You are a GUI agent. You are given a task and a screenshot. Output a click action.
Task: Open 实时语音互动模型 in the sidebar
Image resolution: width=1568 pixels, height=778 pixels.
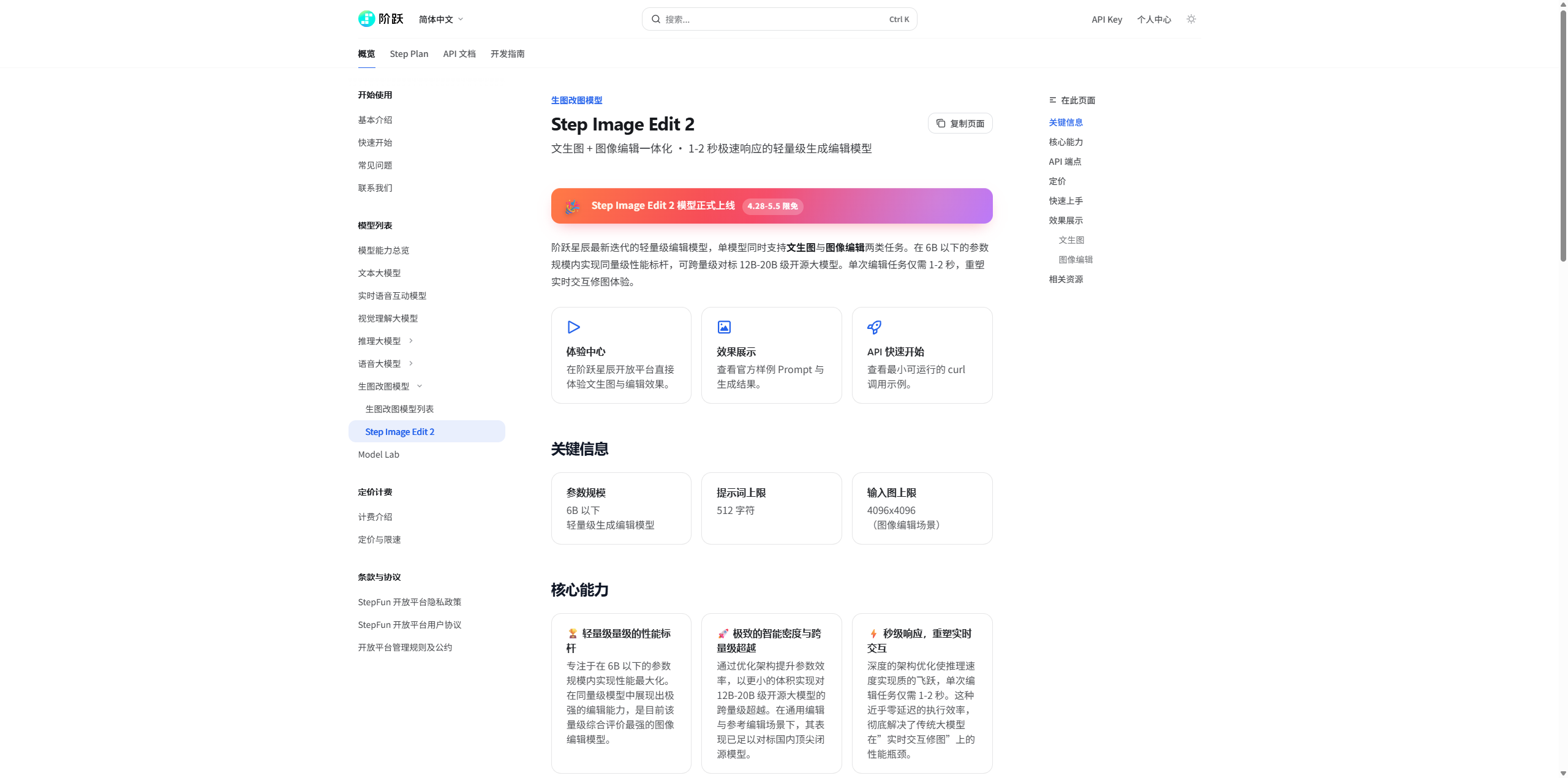coord(392,296)
